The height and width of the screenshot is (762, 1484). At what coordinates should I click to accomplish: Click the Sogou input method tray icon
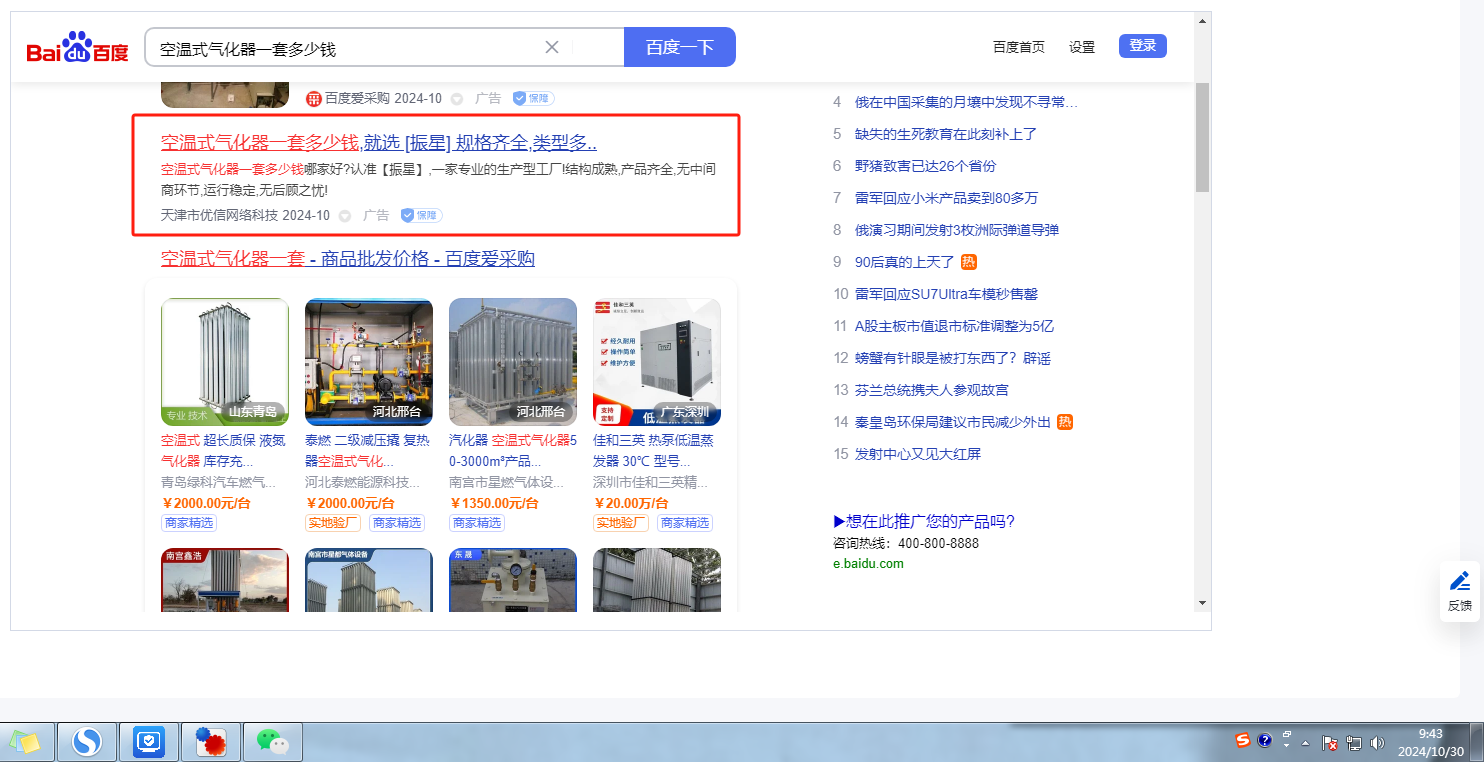tap(1243, 741)
